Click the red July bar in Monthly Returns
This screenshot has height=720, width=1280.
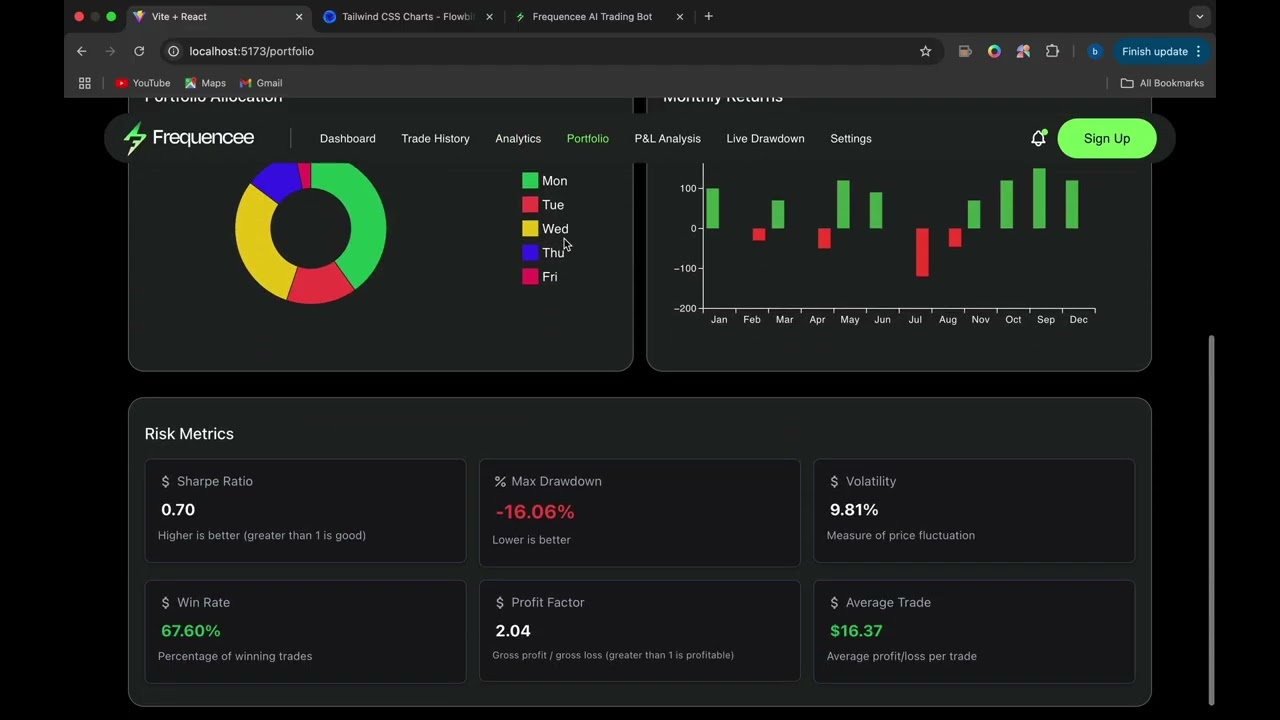point(922,252)
